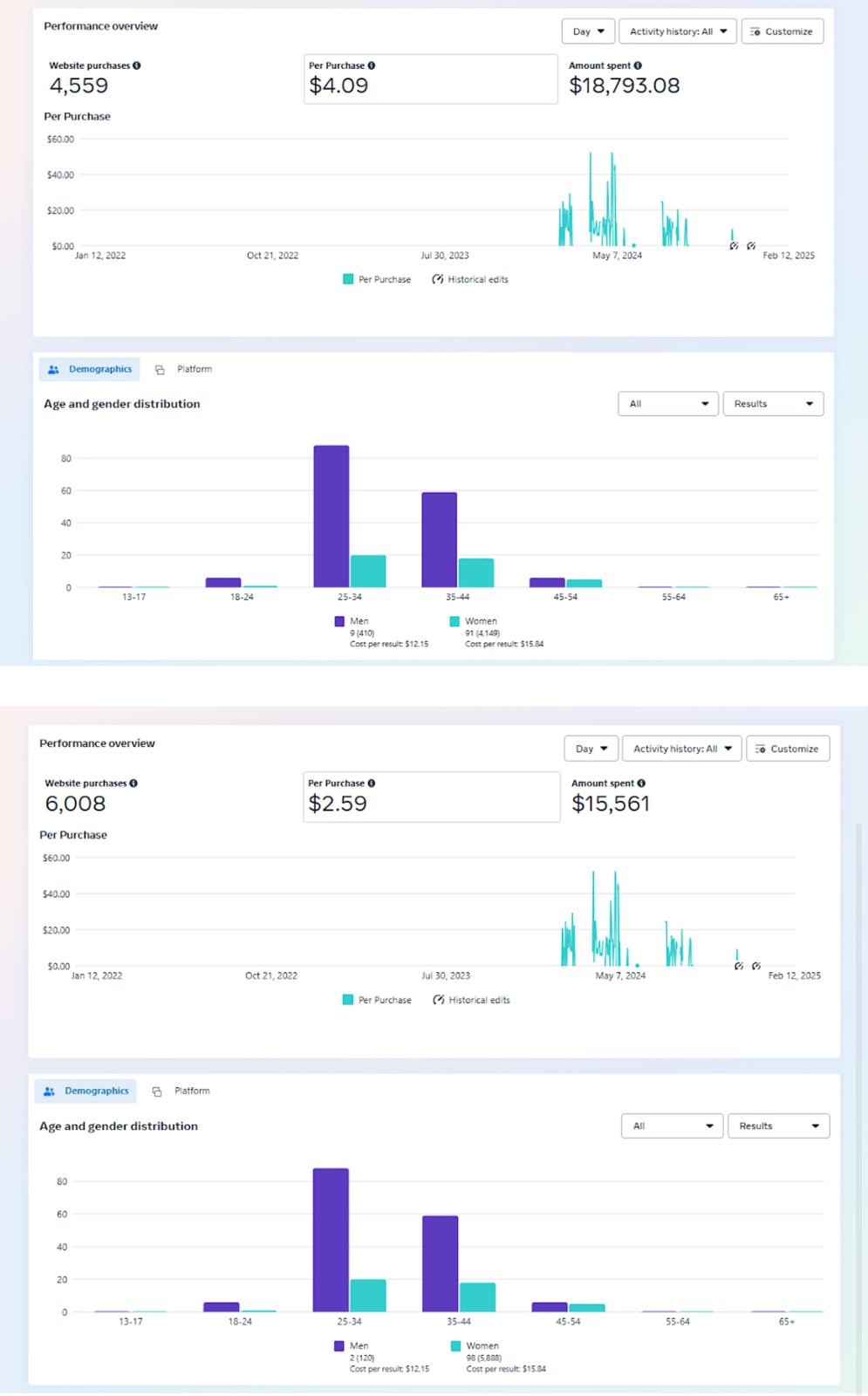Image resolution: width=868 pixels, height=1396 pixels.
Task: Click info icon beside Per Purchase $2.59 metric
Action: click(x=372, y=784)
